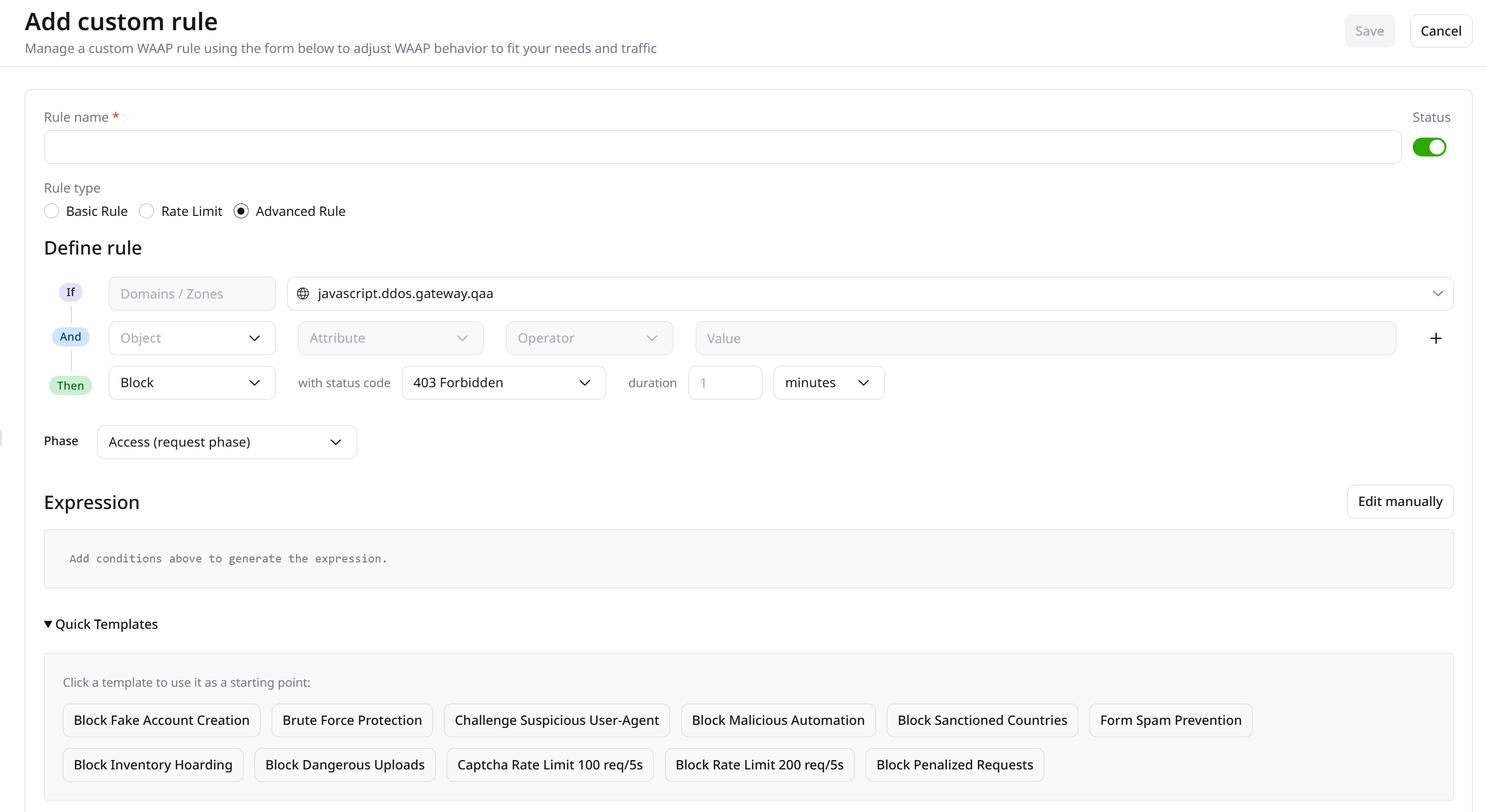Focus the Rule name input field
1487x812 pixels.
pyautogui.click(x=723, y=147)
